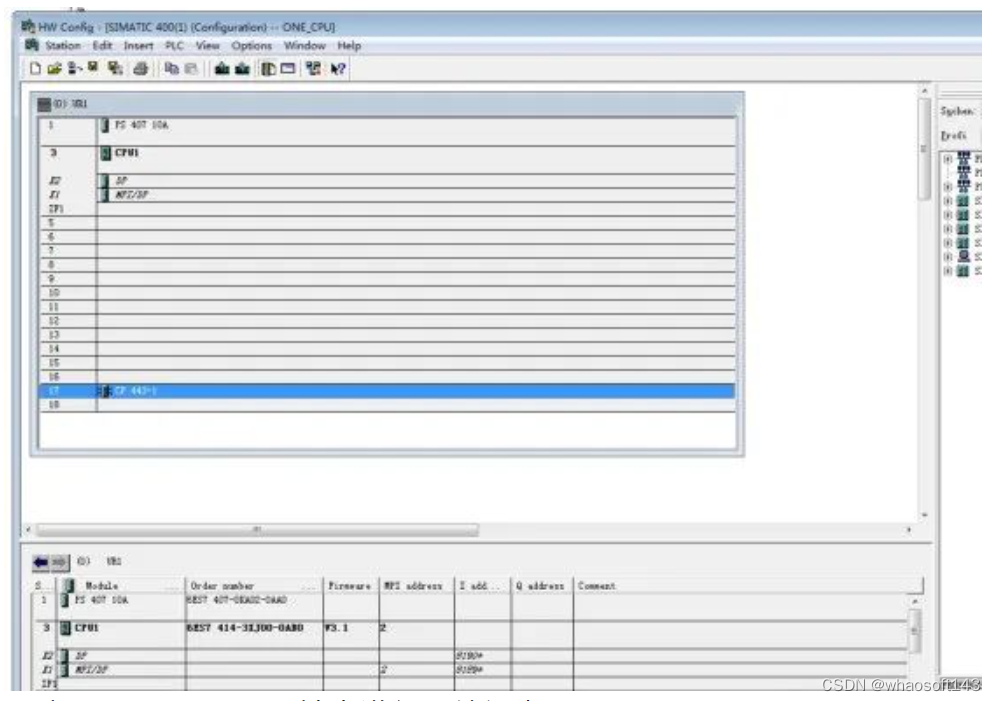
Task: Select empty rack slot 10
Action: click(387, 293)
